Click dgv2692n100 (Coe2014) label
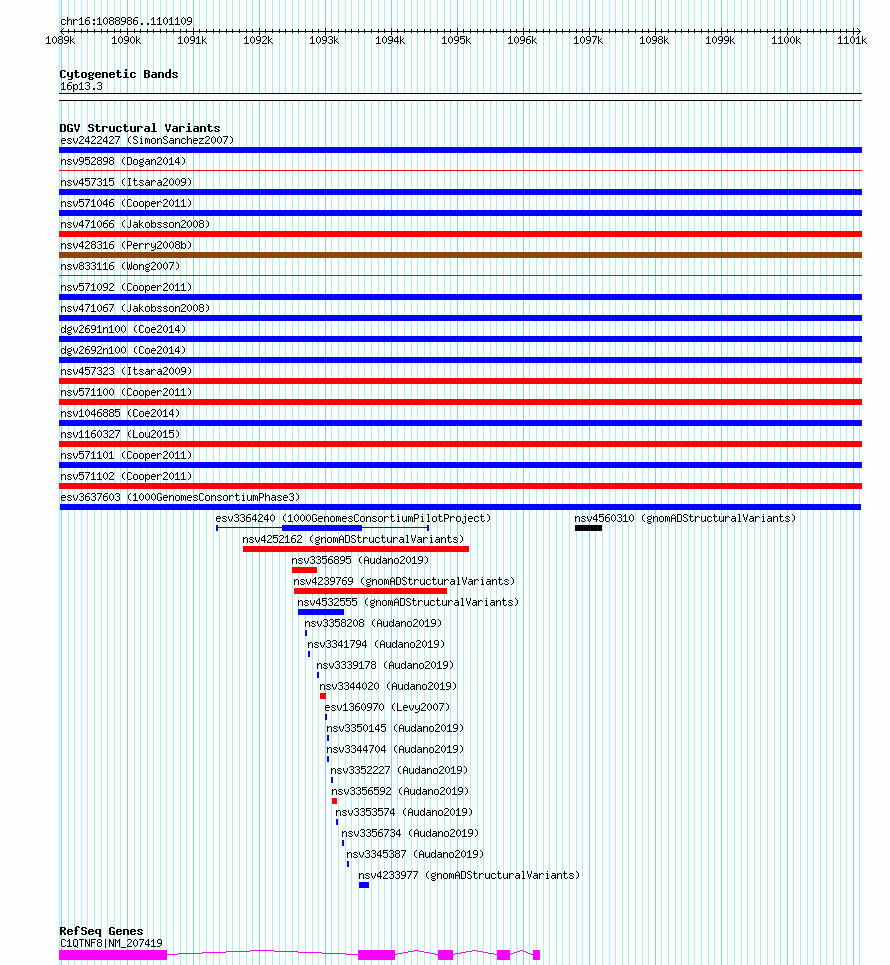890x965 pixels. [123, 350]
